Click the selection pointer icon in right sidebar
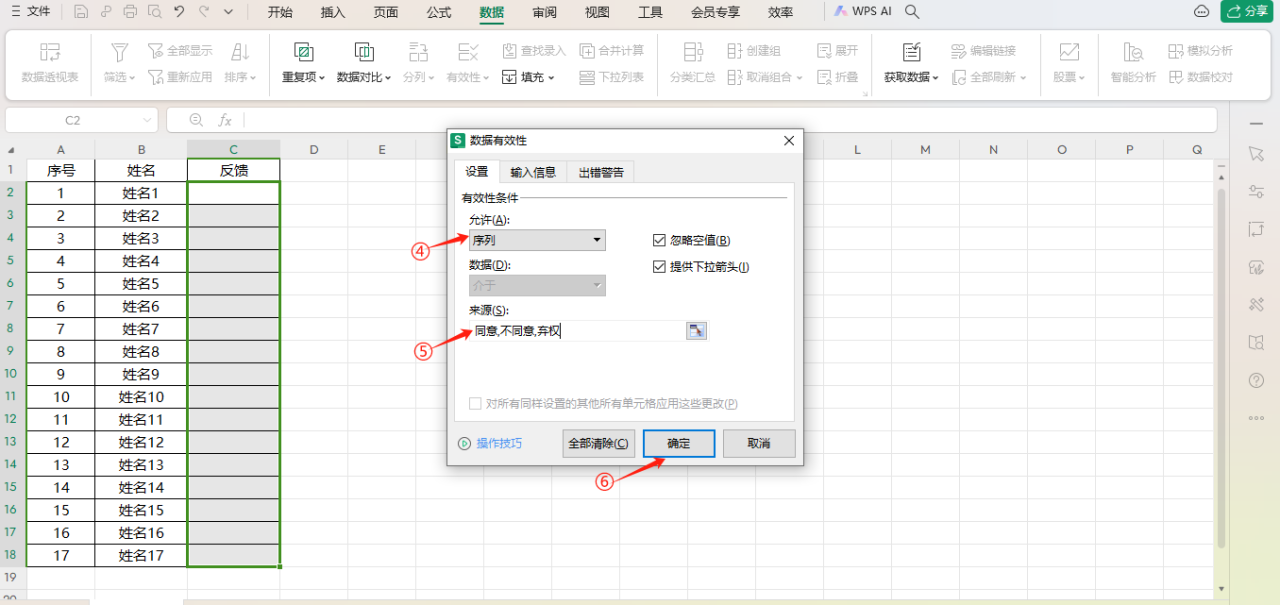 click(1256, 154)
